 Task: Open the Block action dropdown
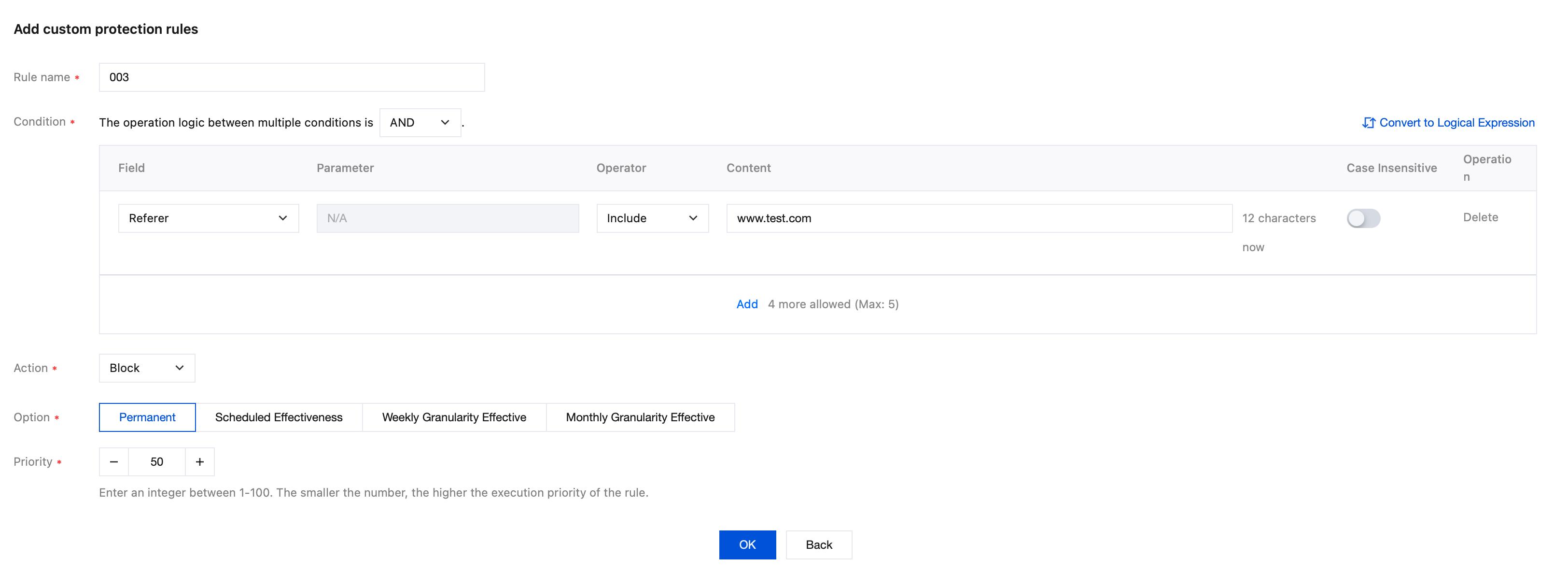147,368
